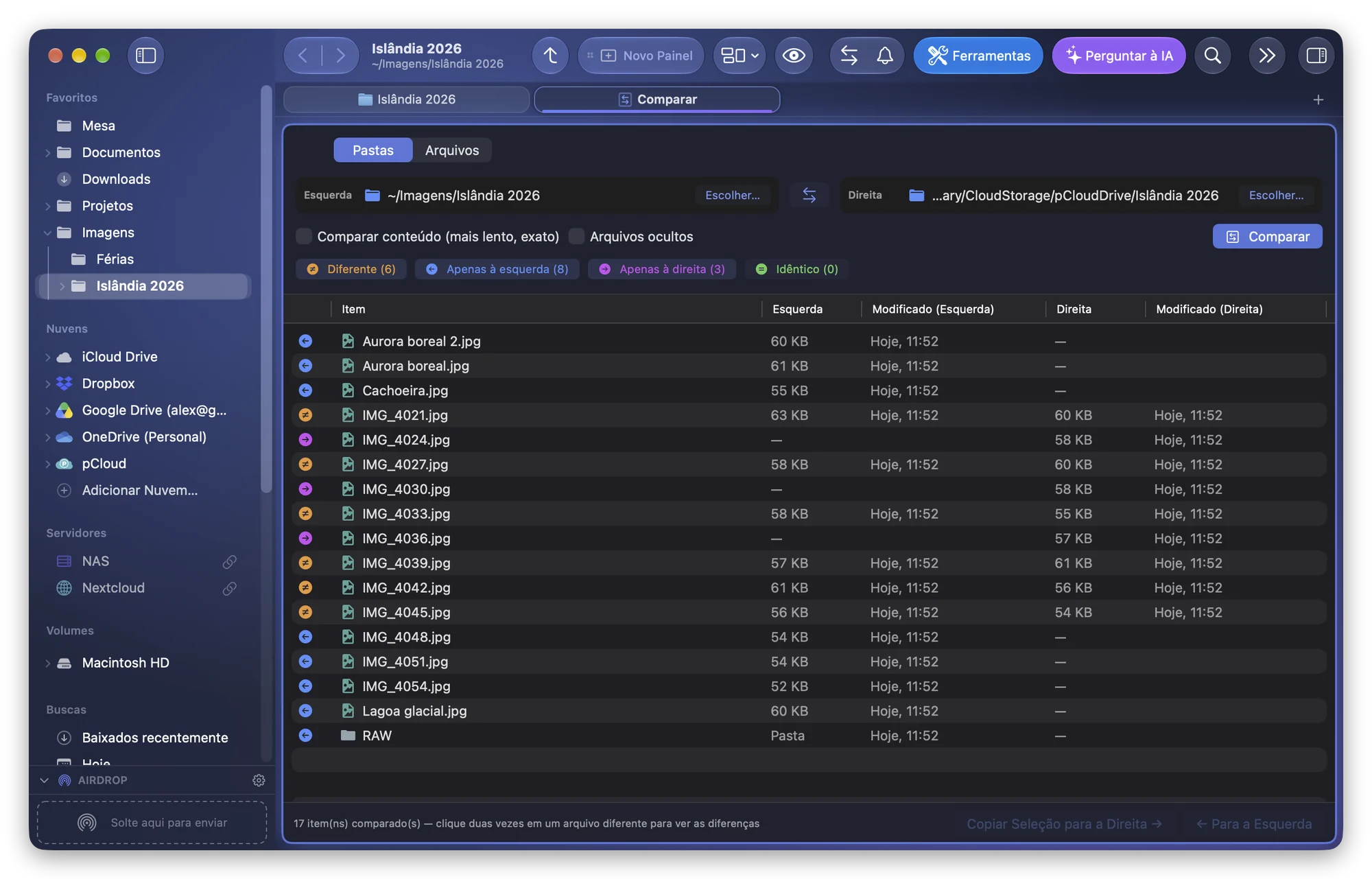
Task: Click the sync arrows toolbar icon
Action: [x=849, y=56]
